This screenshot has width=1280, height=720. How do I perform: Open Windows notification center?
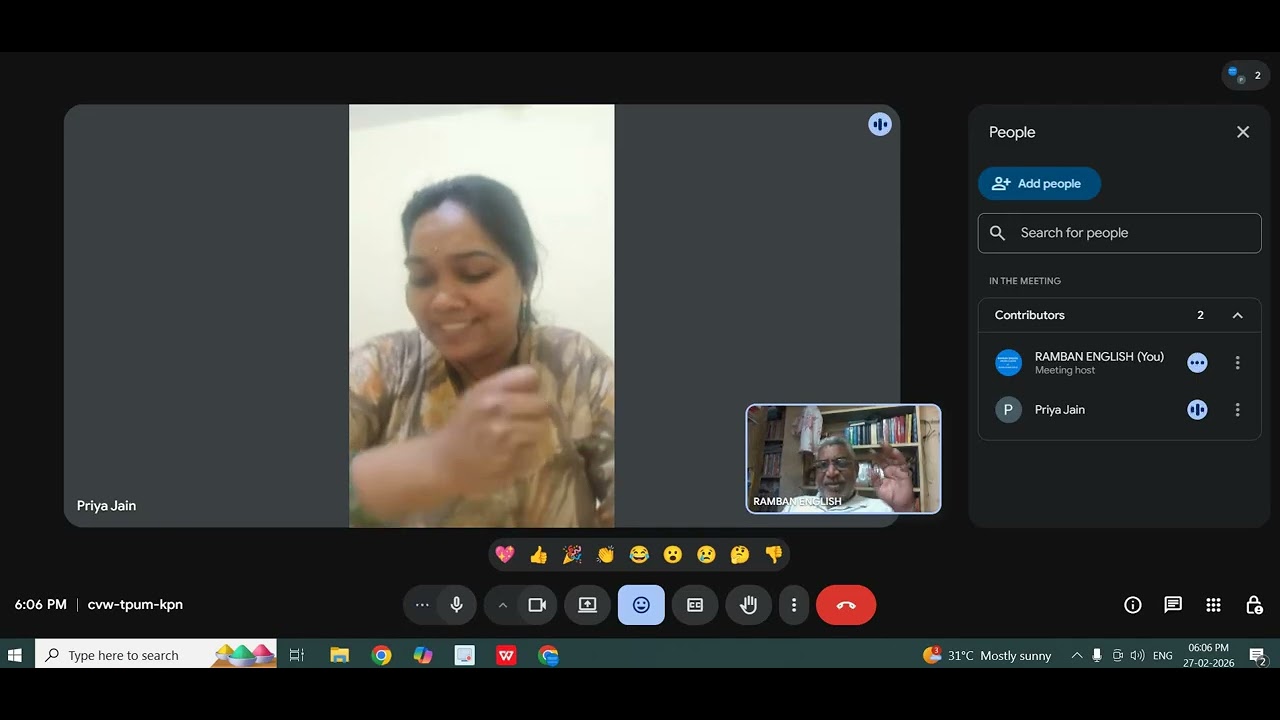point(1258,655)
